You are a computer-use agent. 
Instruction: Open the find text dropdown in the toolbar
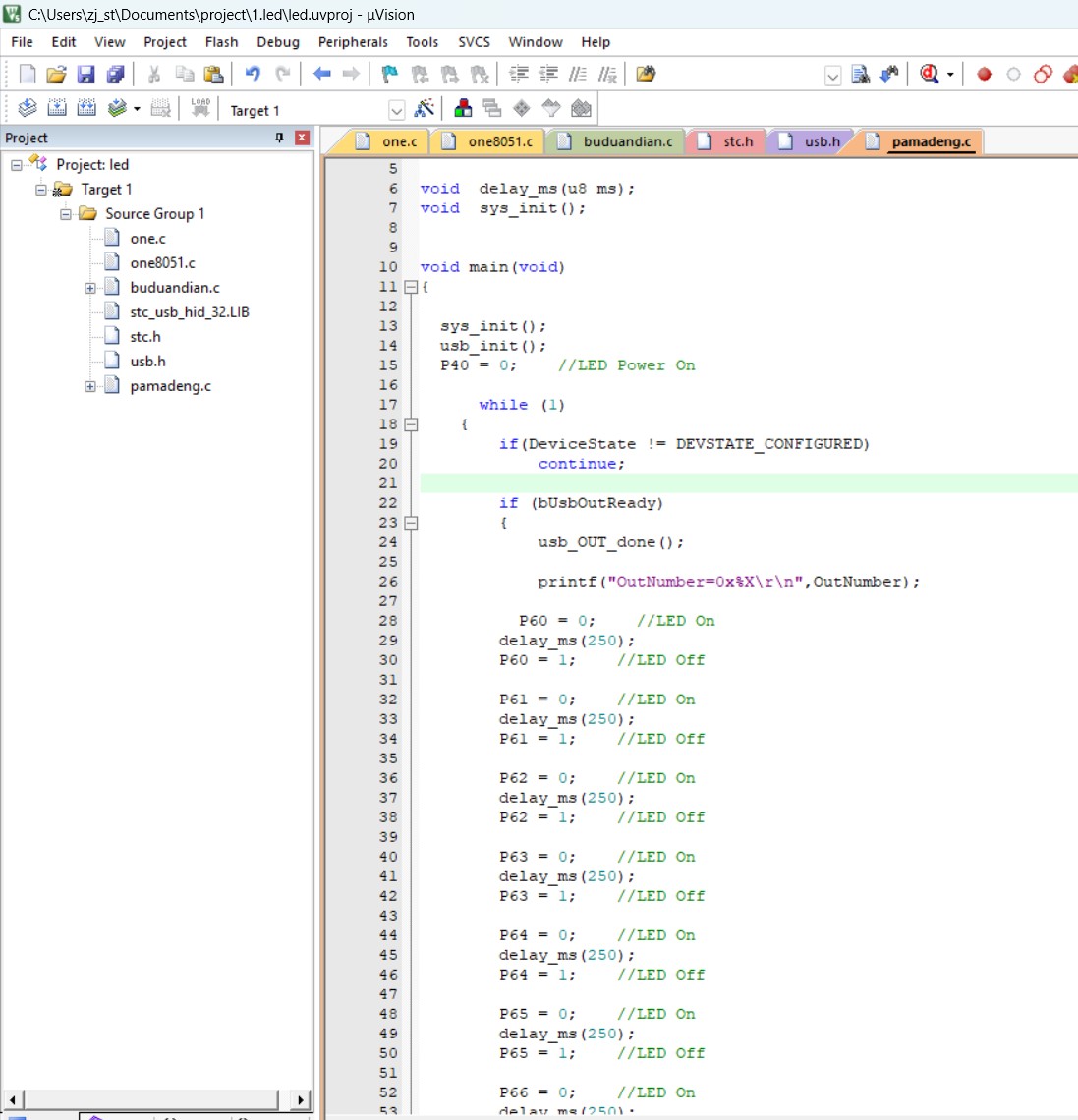[832, 76]
